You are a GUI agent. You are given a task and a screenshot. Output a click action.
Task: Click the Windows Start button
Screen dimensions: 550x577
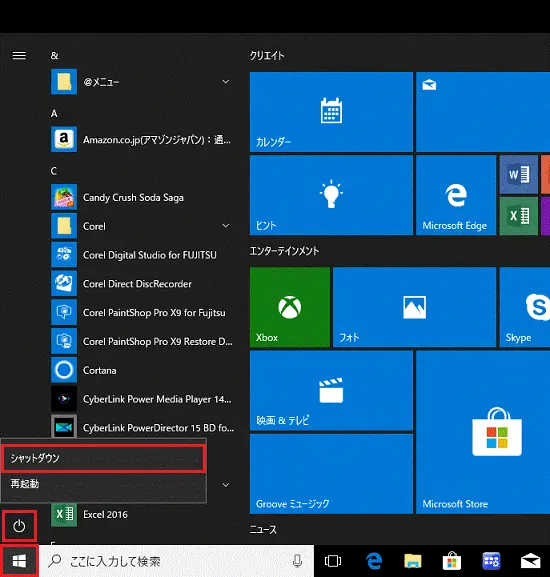coord(19,561)
